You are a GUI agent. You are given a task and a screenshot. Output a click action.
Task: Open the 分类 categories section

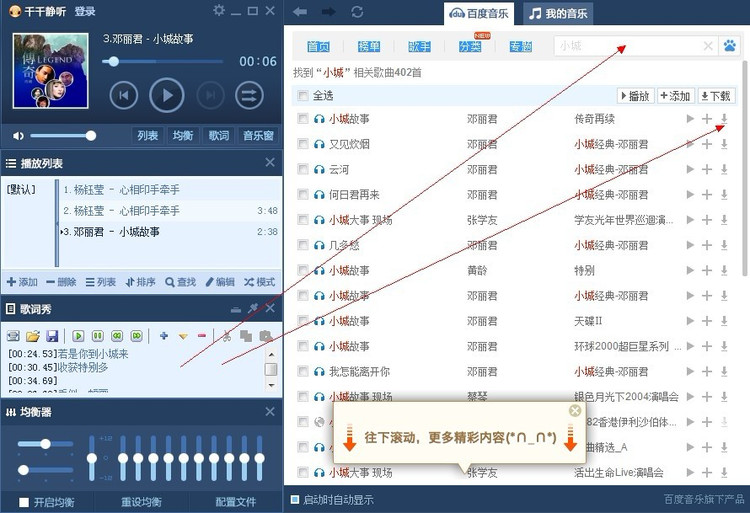tap(470, 46)
